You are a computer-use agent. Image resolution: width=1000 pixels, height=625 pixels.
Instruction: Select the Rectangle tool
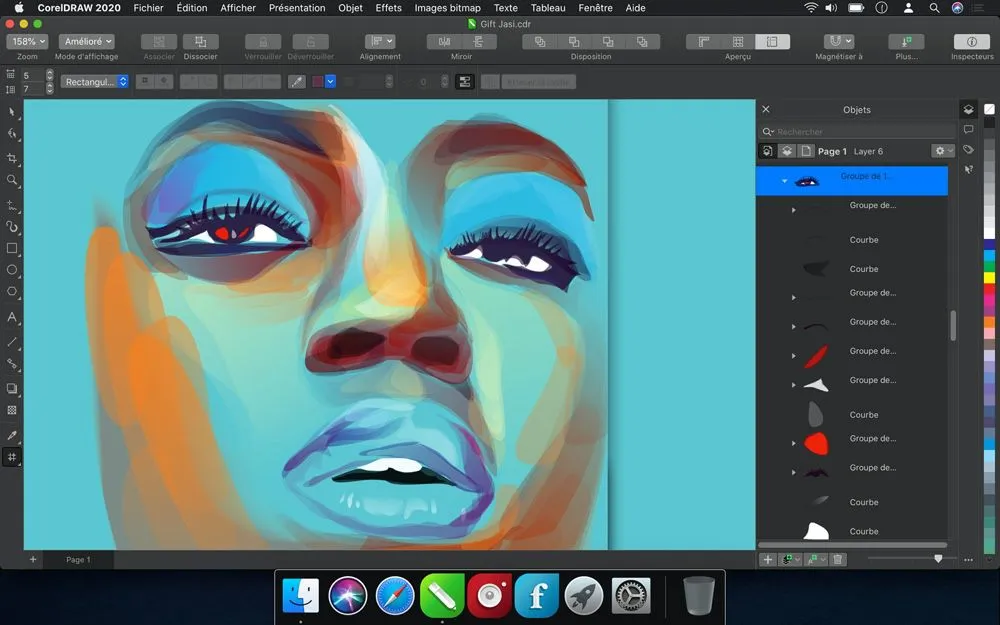12,248
